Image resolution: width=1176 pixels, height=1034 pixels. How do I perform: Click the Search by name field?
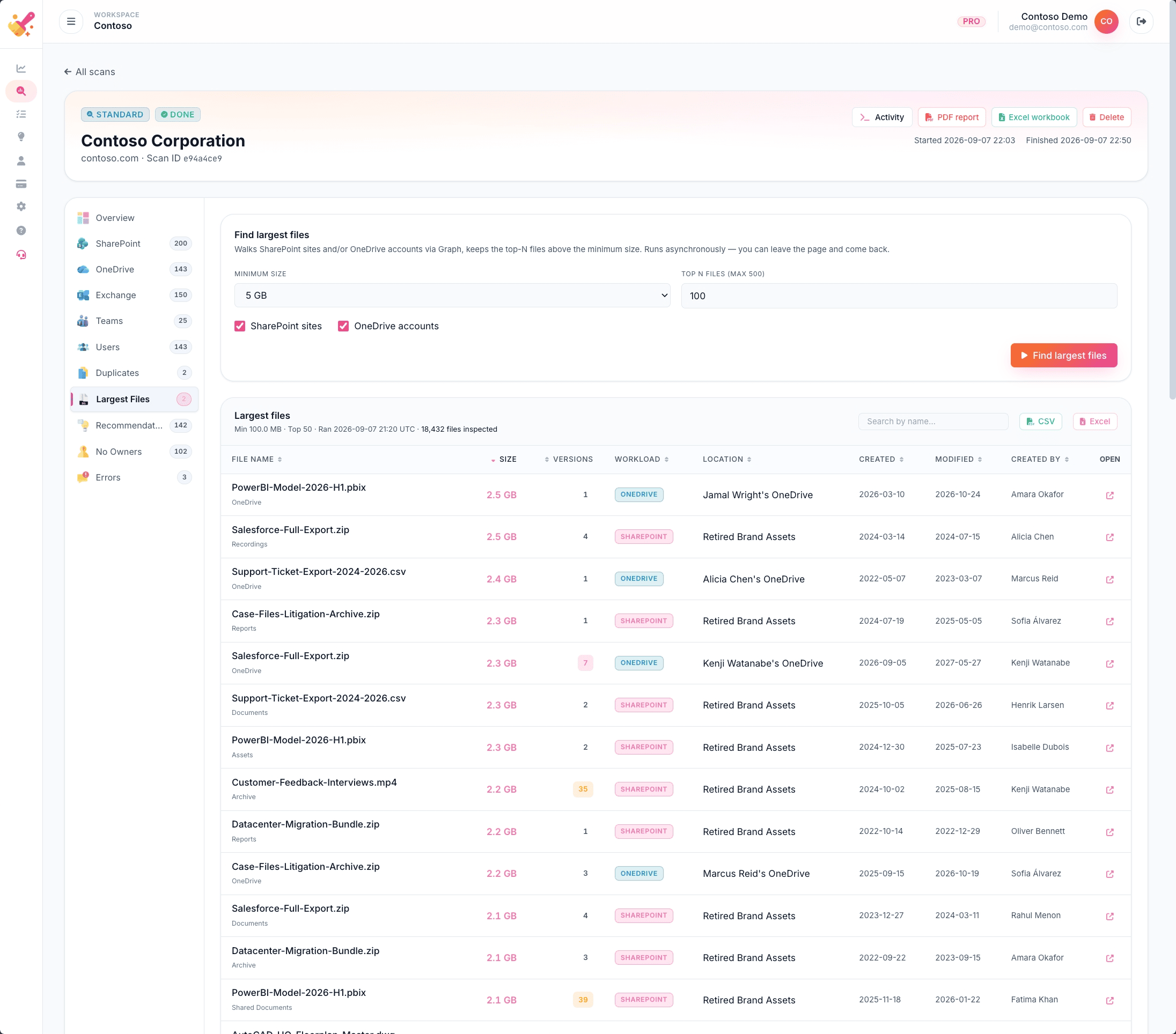tap(932, 422)
